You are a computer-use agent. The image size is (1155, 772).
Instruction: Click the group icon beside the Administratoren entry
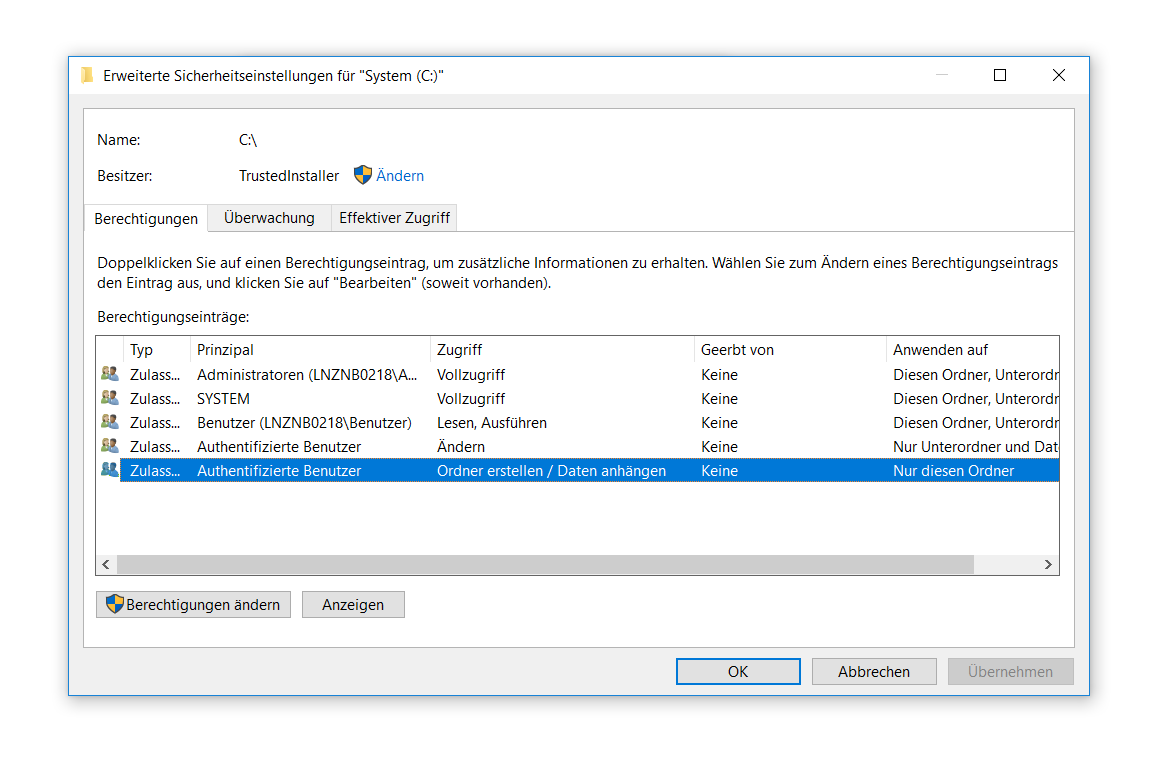[x=109, y=374]
